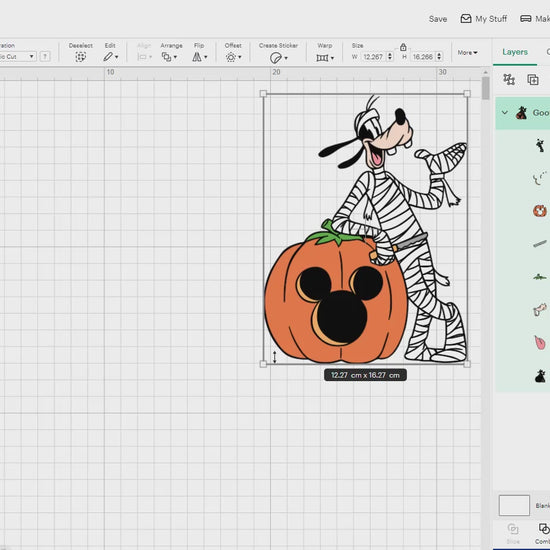Click the width stepper arrows
This screenshot has height=550, width=550.
pyautogui.click(x=390, y=57)
